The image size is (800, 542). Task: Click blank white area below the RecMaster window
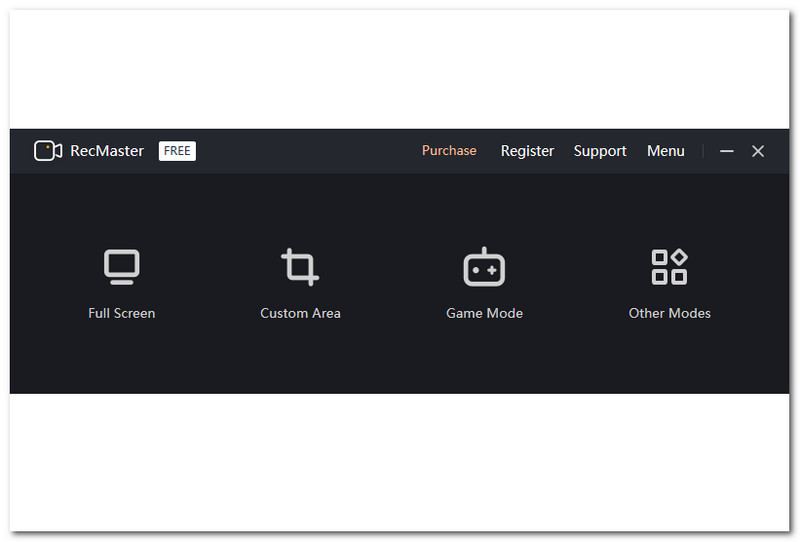point(400,460)
